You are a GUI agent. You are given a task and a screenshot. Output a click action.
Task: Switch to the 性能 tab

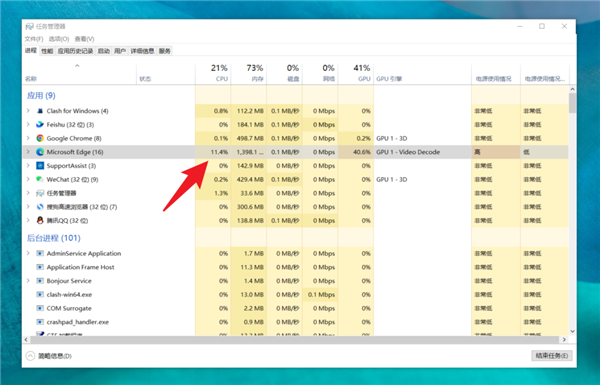coord(47,51)
